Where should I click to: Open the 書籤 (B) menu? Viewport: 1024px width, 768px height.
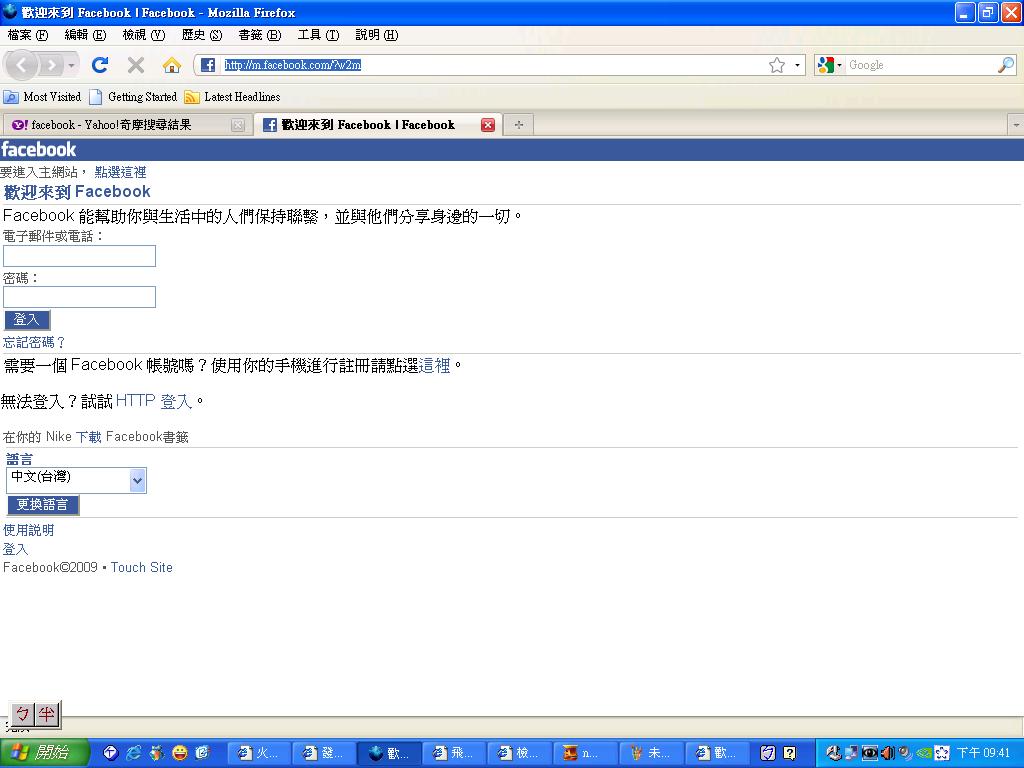point(260,35)
